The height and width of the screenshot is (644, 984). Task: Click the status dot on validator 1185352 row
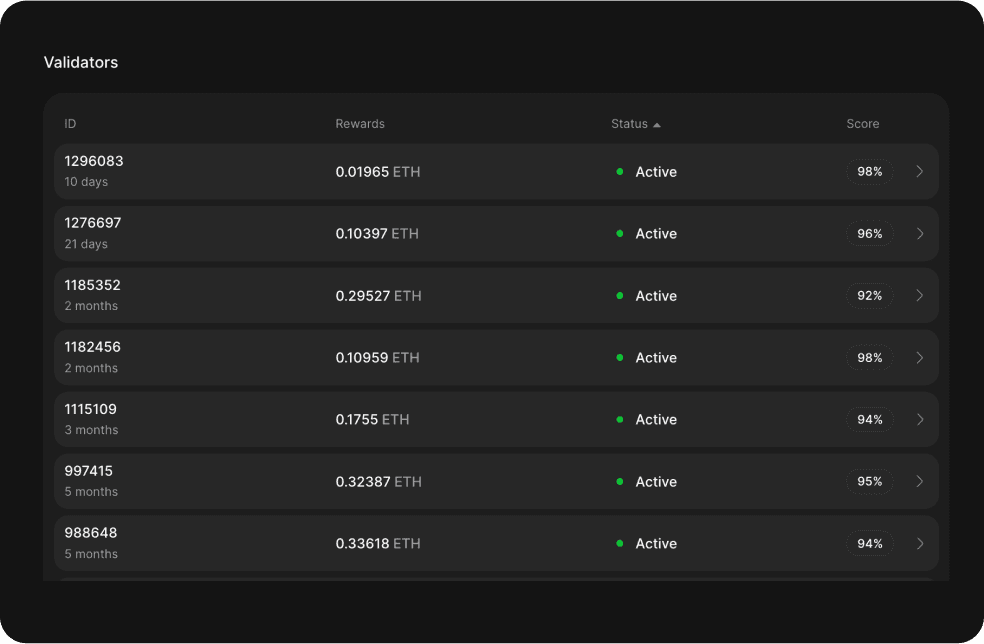[621, 295]
